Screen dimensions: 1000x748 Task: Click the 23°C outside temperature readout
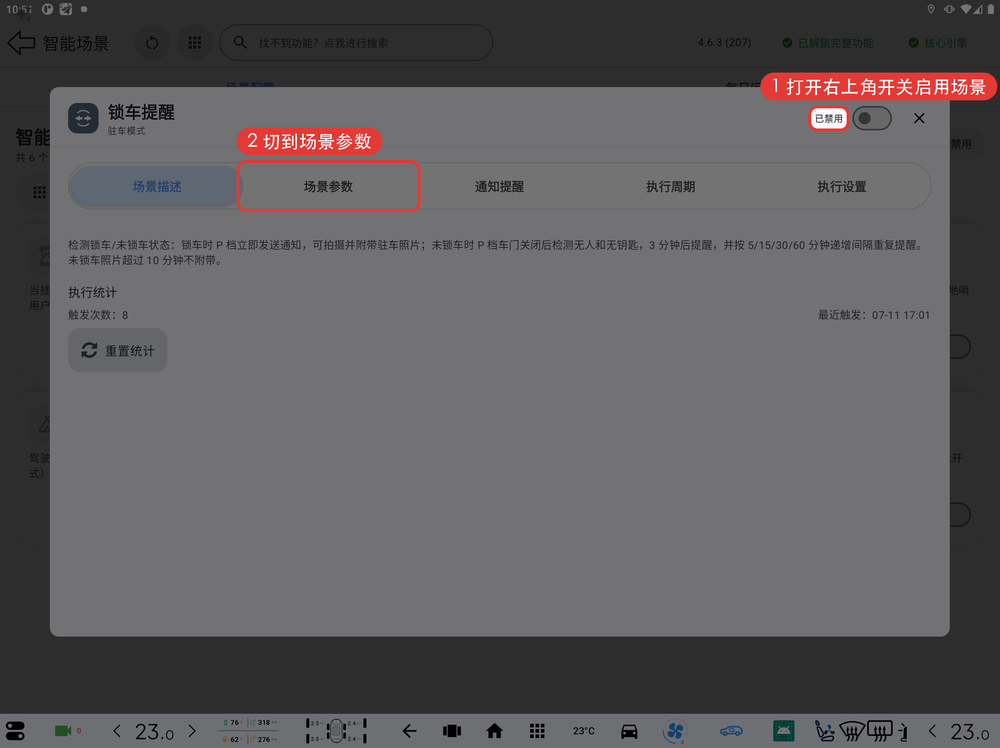(x=583, y=731)
